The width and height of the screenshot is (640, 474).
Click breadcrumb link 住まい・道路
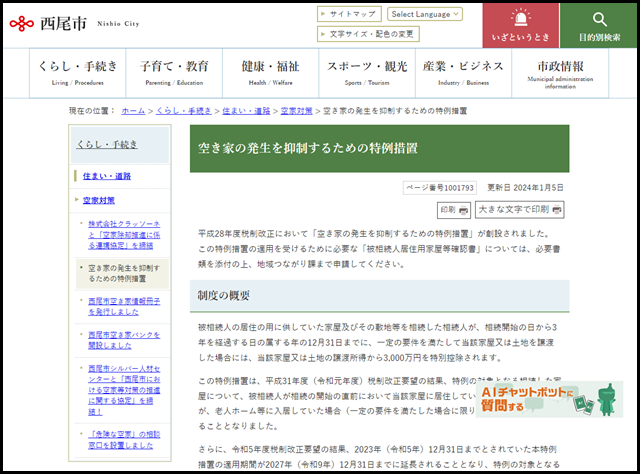pyautogui.click(x=246, y=111)
